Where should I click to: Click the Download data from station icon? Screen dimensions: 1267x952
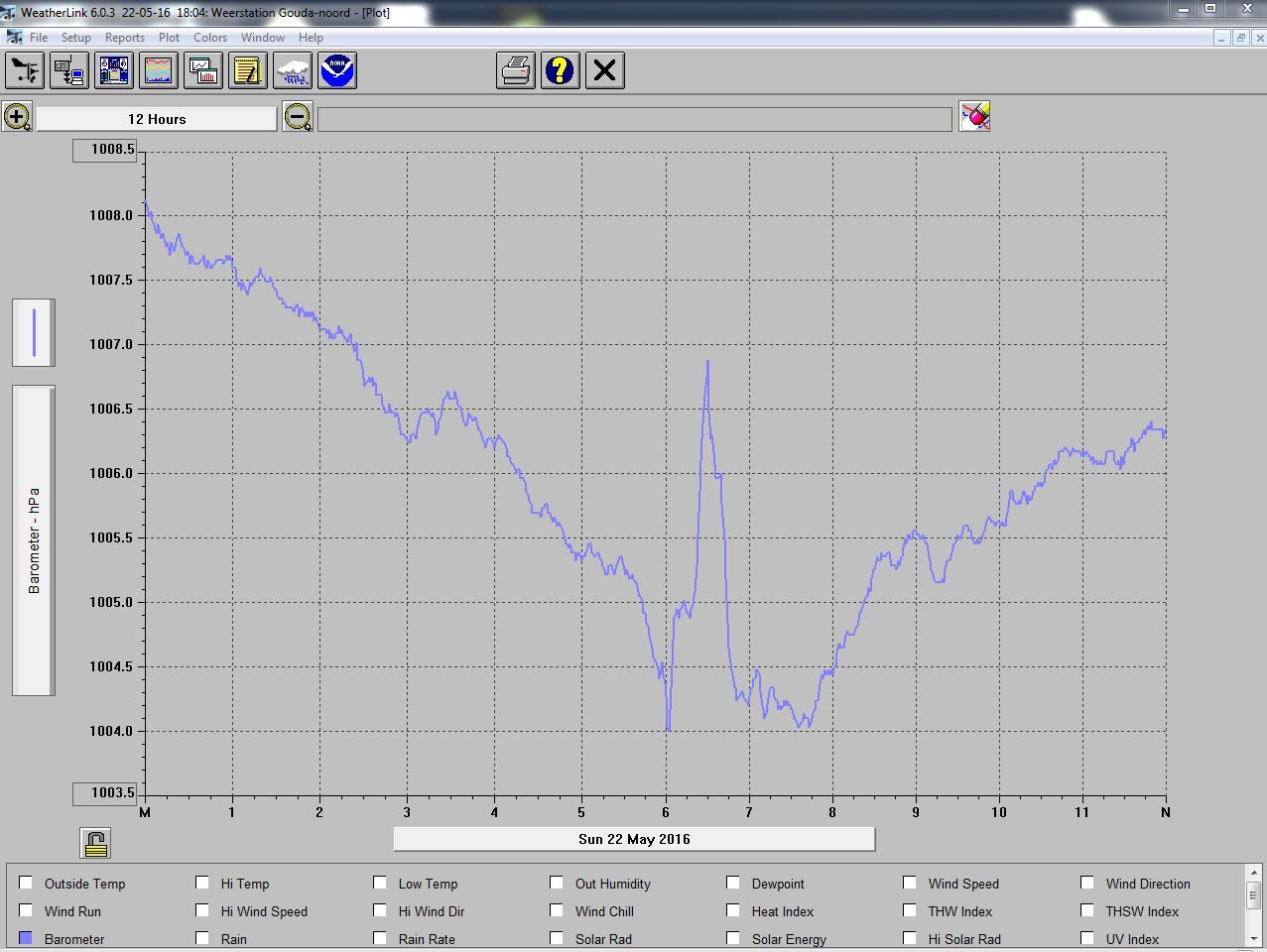coord(69,70)
